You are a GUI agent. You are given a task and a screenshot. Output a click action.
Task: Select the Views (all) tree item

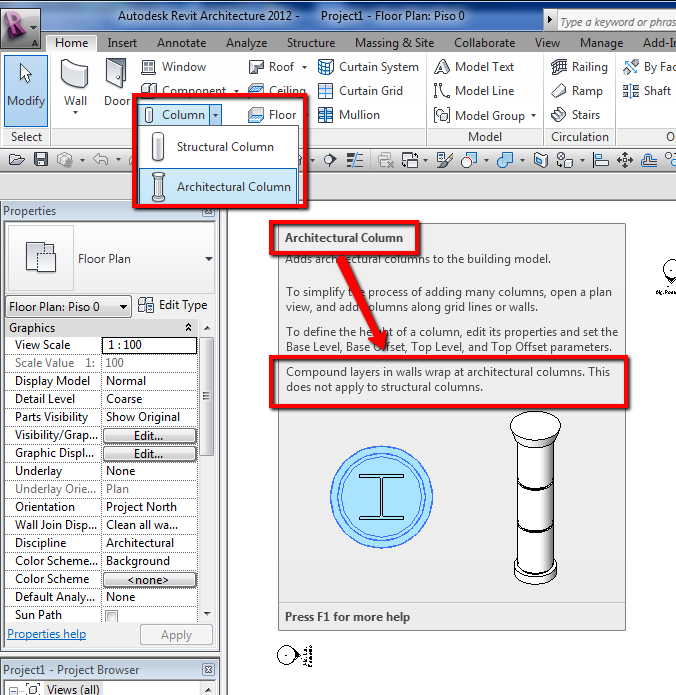pos(73,690)
